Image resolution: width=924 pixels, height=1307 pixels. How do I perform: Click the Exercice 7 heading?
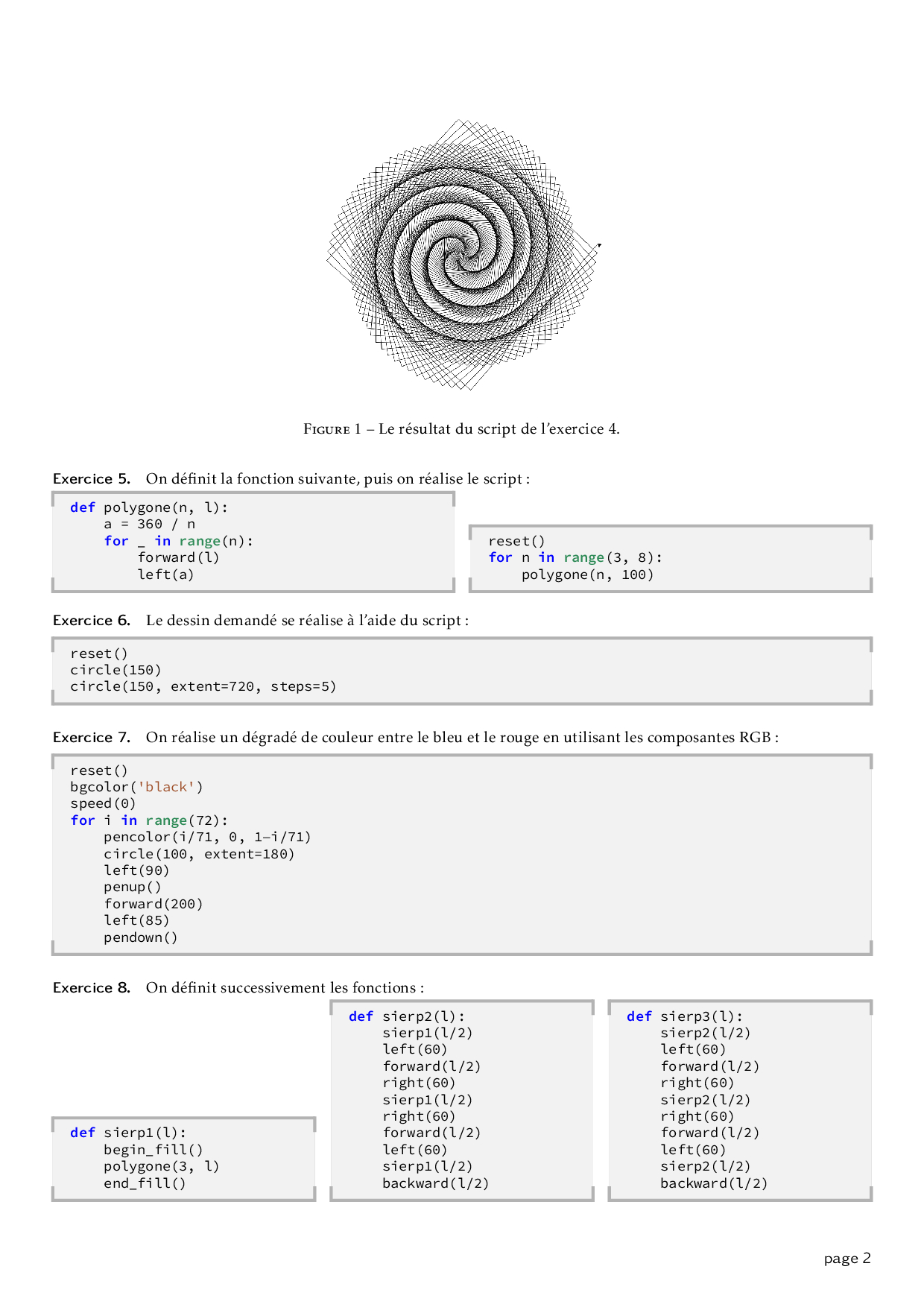click(x=92, y=737)
